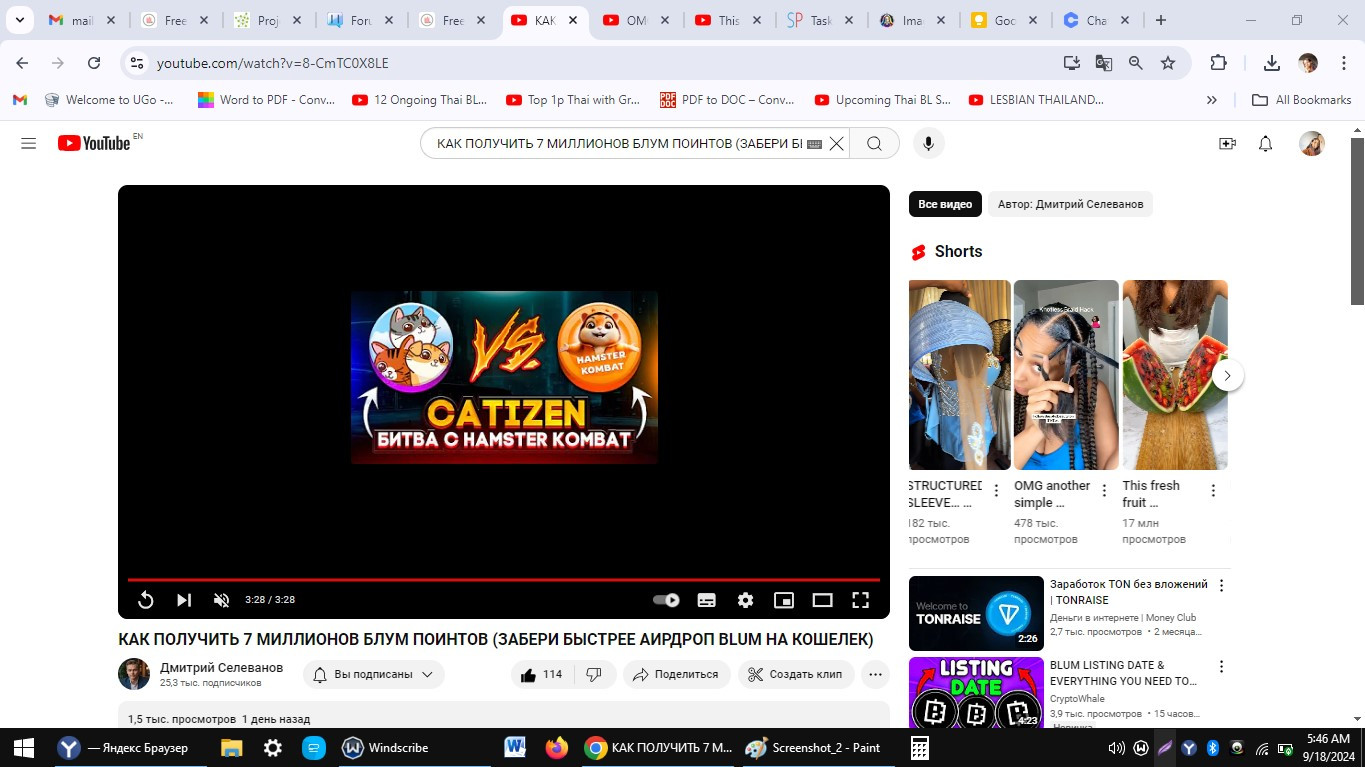Go back to previous page
Screen dimensions: 1365x767
22,63
